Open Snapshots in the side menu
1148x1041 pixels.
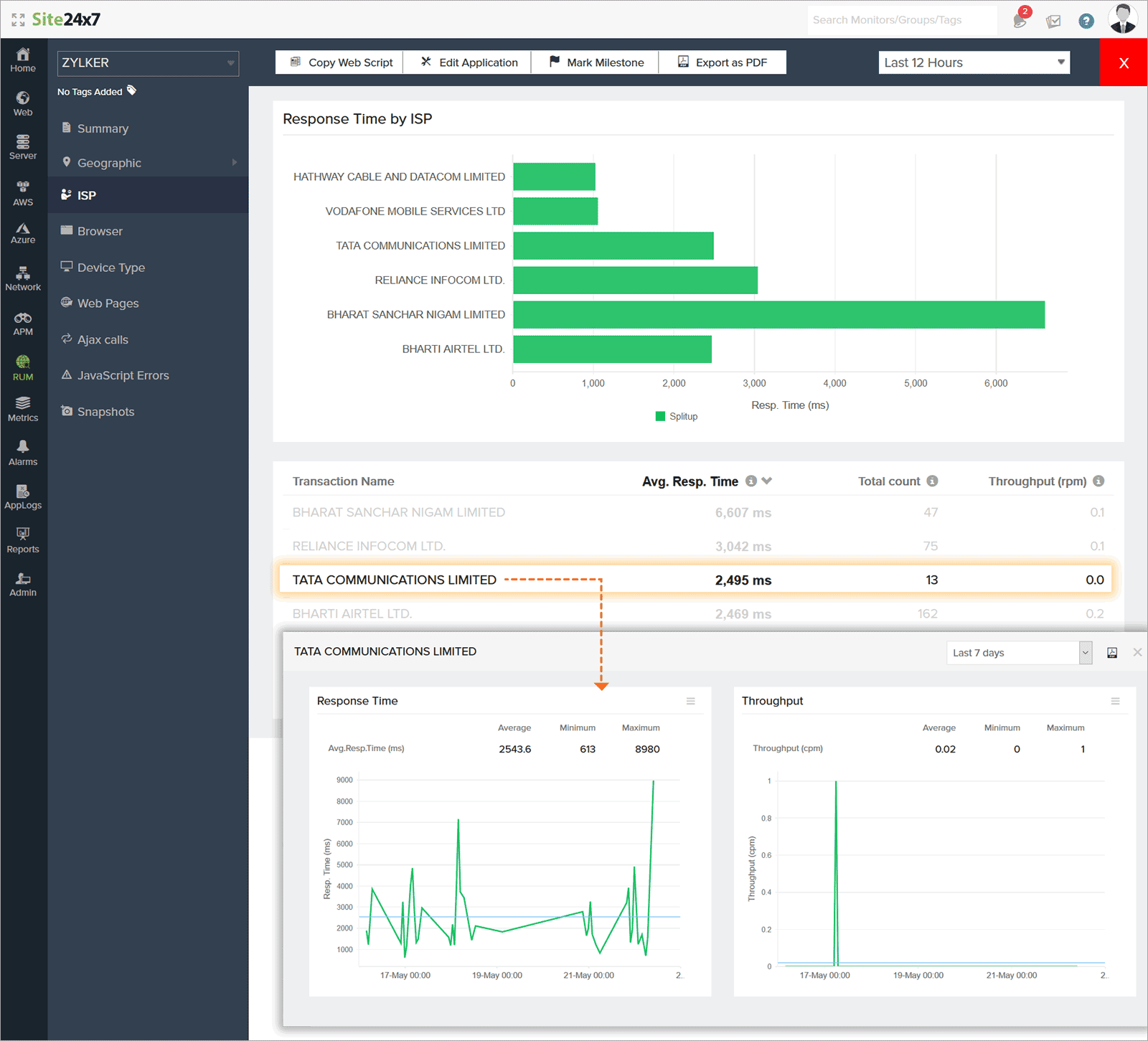105,412
